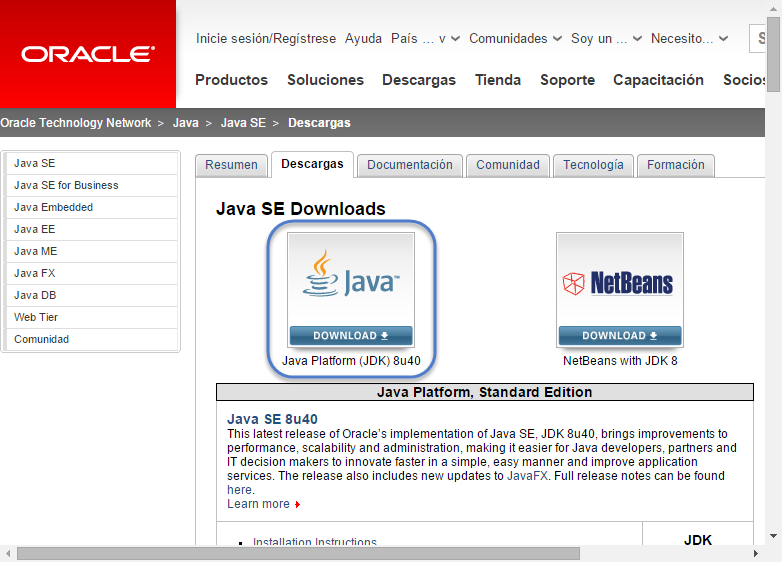Screen dimensions: 782x562
Task: Click 'NetBeans with JDK 8' caption
Action: [x=620, y=361]
